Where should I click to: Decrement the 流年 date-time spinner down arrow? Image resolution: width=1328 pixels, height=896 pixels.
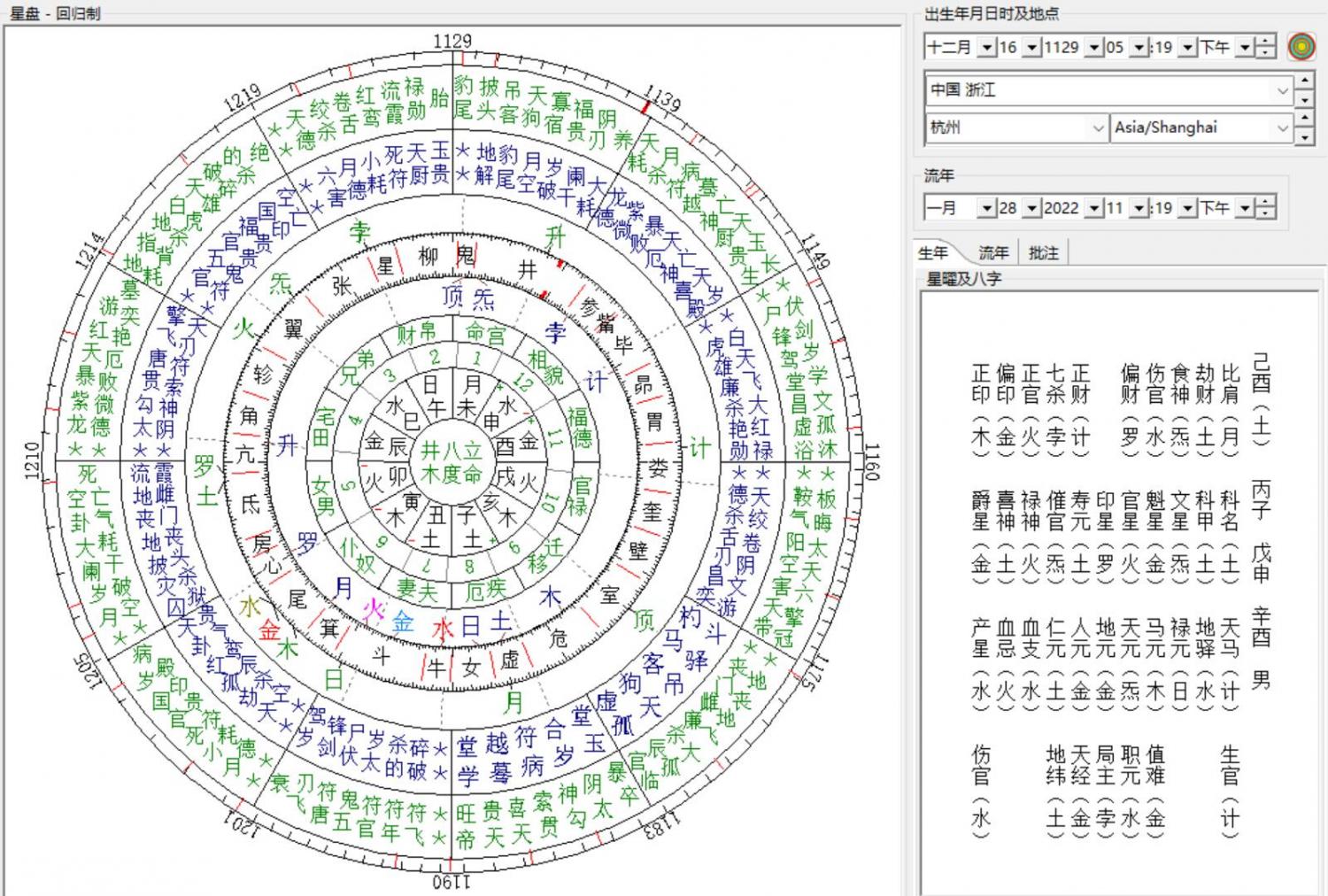pos(1266,213)
